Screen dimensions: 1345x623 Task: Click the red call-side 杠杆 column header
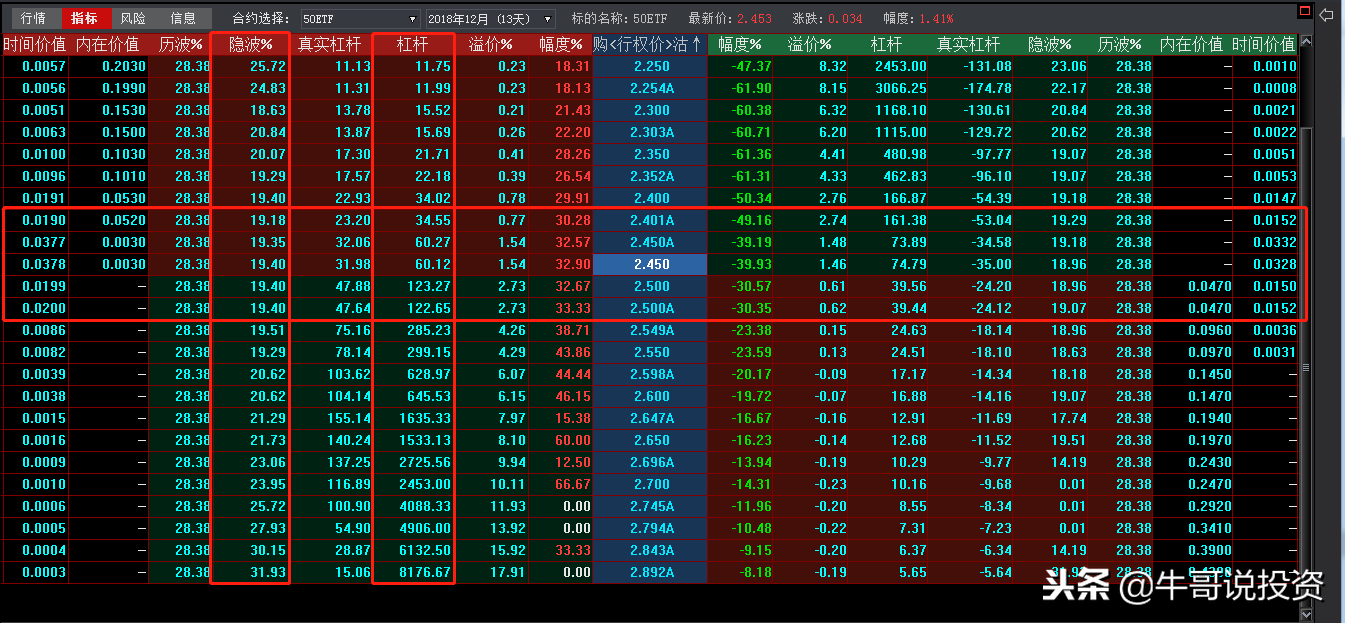[x=412, y=44]
